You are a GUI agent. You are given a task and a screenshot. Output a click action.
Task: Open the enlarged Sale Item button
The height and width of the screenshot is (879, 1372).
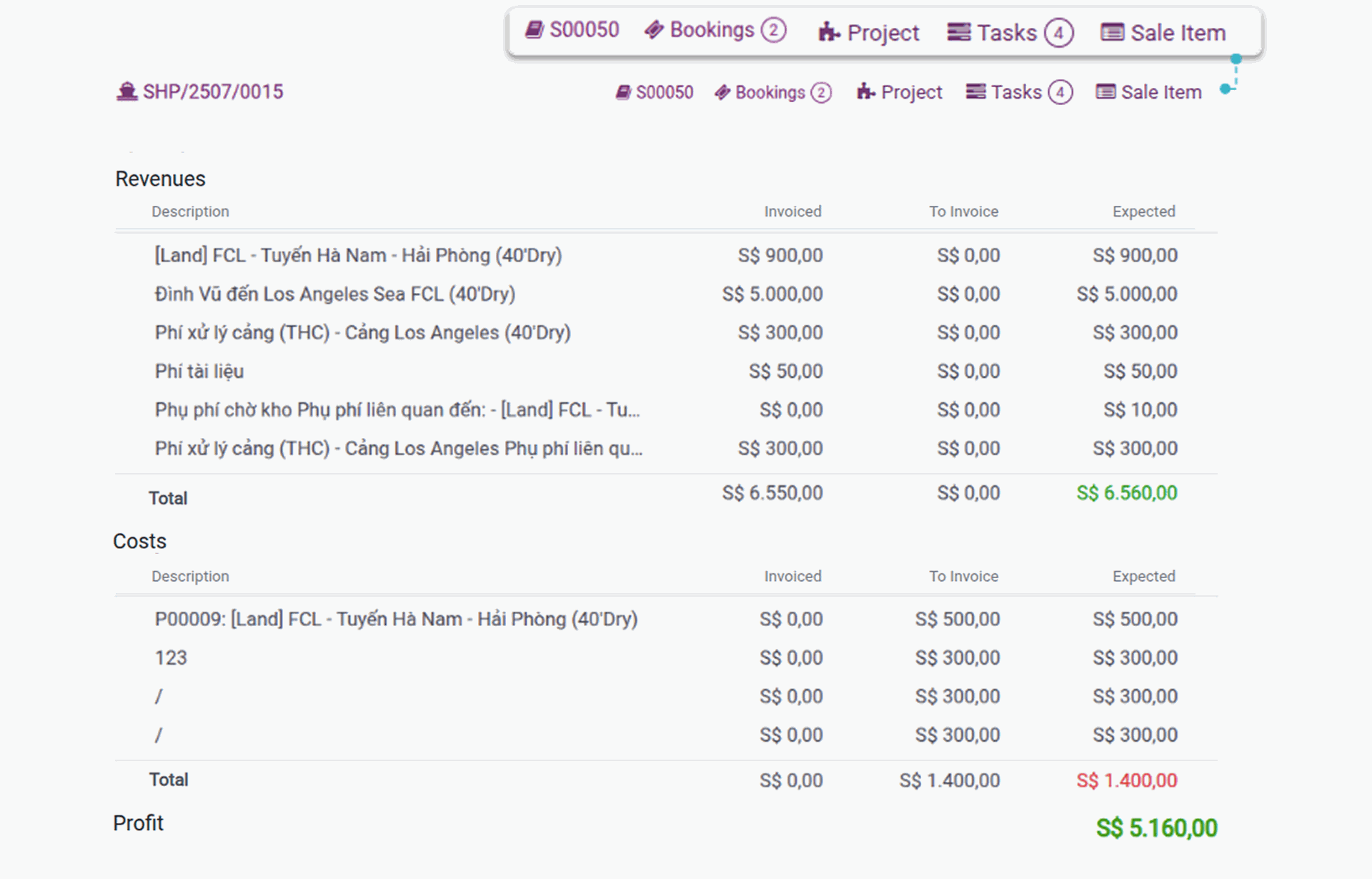click(x=1163, y=32)
